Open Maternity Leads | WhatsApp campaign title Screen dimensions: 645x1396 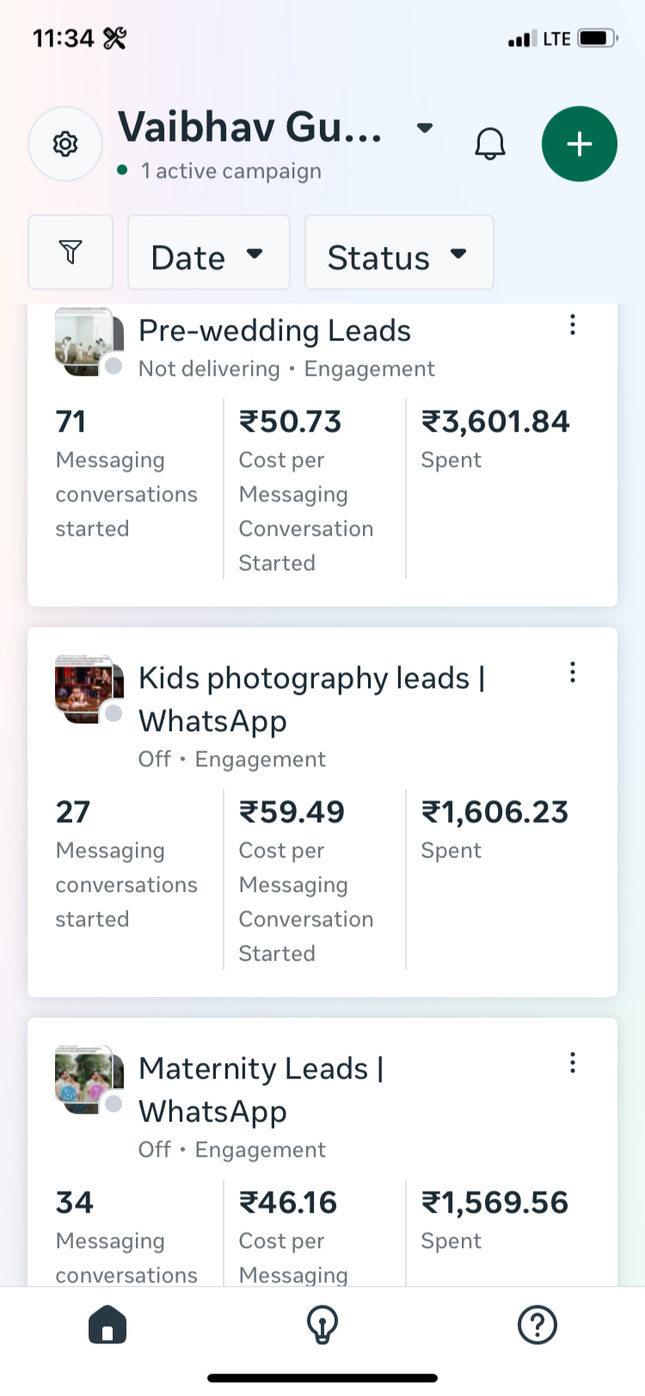[x=260, y=1089]
